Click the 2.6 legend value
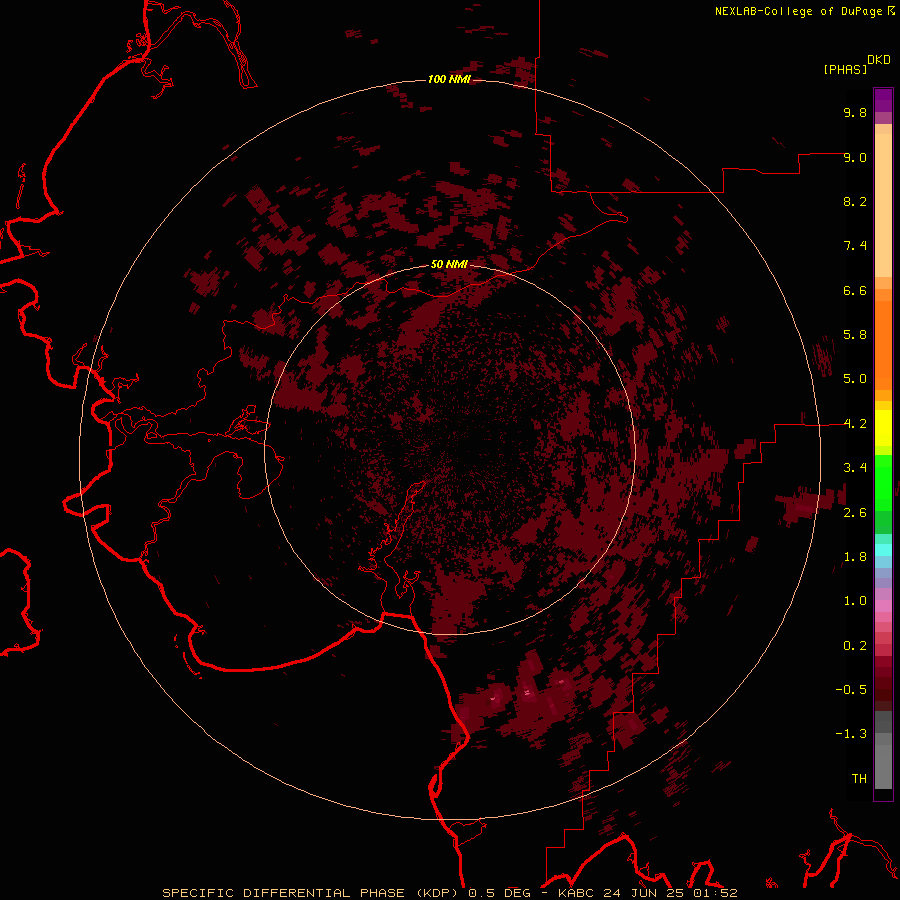 point(855,513)
